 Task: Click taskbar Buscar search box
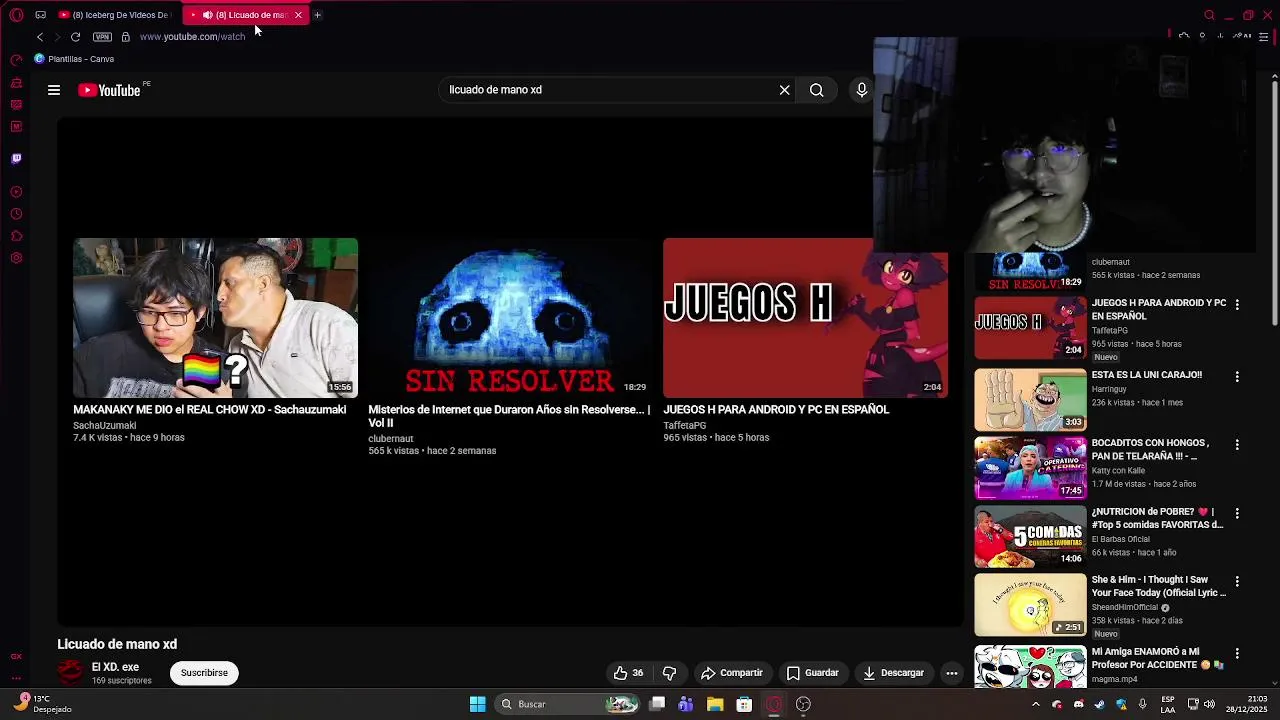567,704
